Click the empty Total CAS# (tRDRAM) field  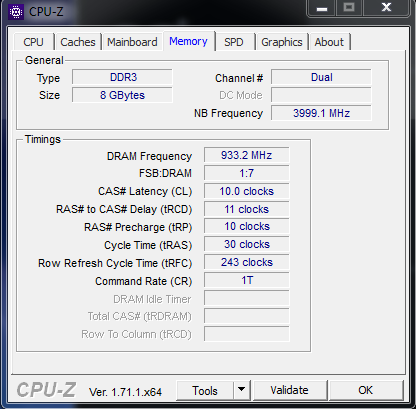(x=247, y=316)
